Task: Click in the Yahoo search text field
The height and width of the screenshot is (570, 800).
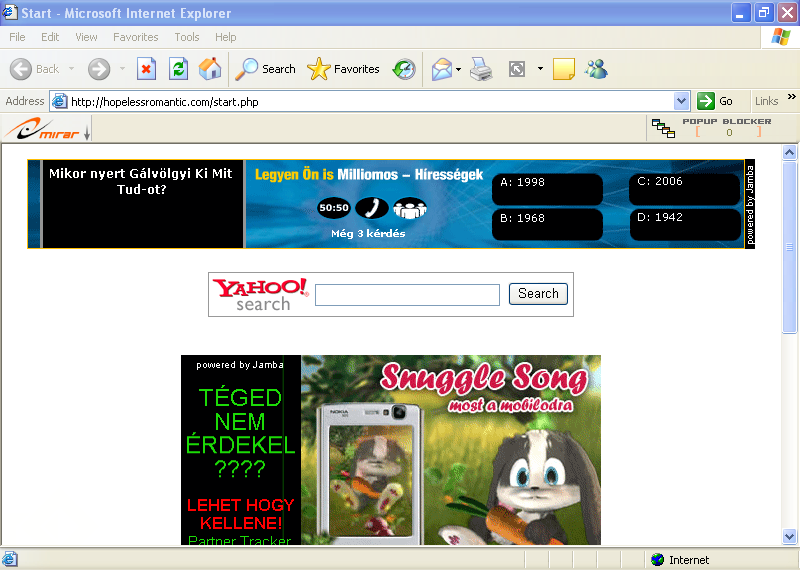Action: pyautogui.click(x=407, y=295)
